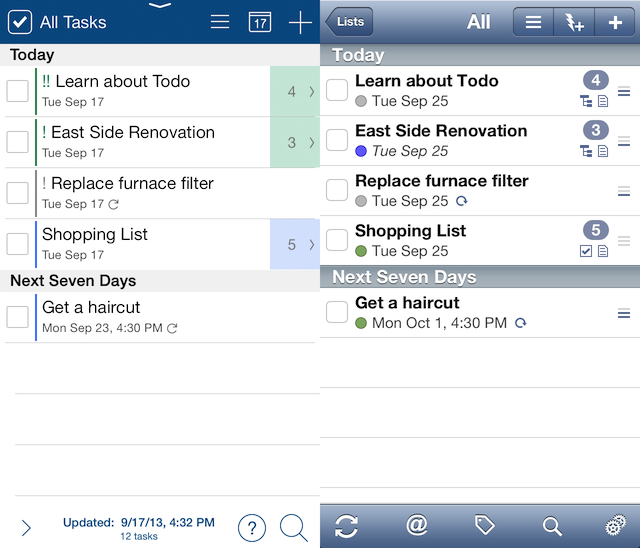Tap reorder handle for Get a haircut
This screenshot has width=640, height=548.
pos(624,314)
